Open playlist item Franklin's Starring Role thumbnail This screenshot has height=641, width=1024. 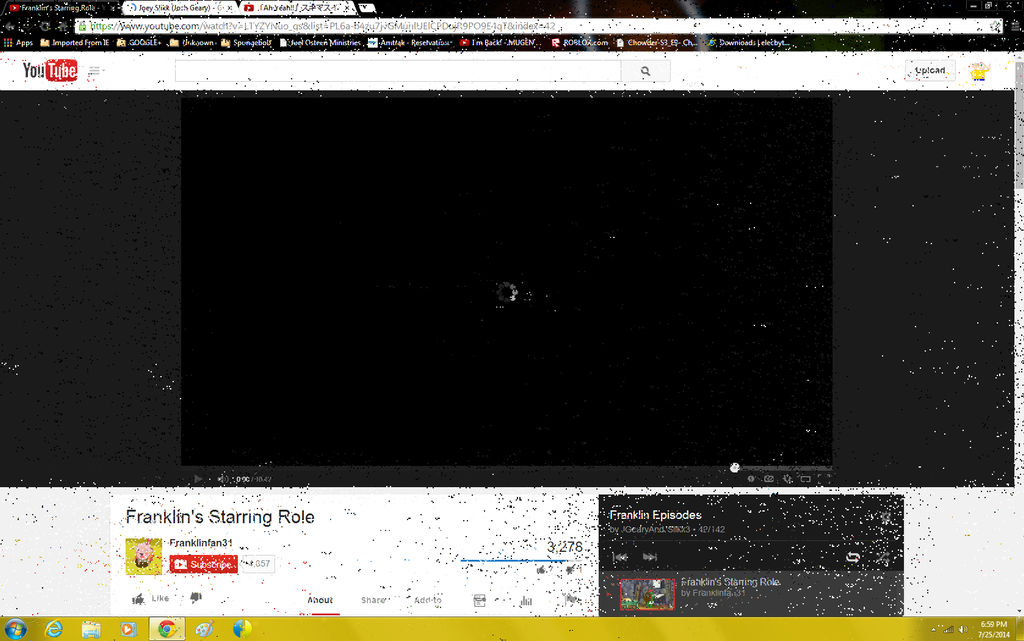(647, 594)
